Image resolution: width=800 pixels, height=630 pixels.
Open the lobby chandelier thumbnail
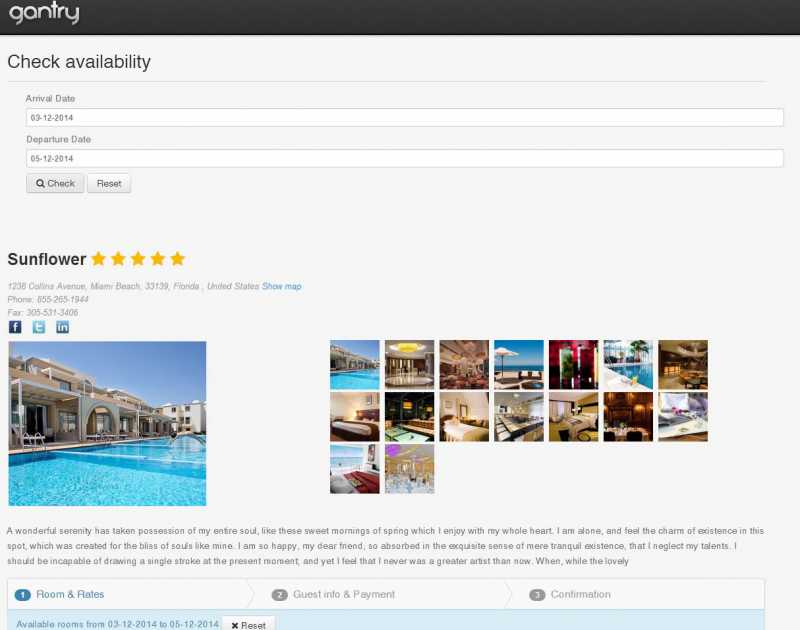click(409, 365)
